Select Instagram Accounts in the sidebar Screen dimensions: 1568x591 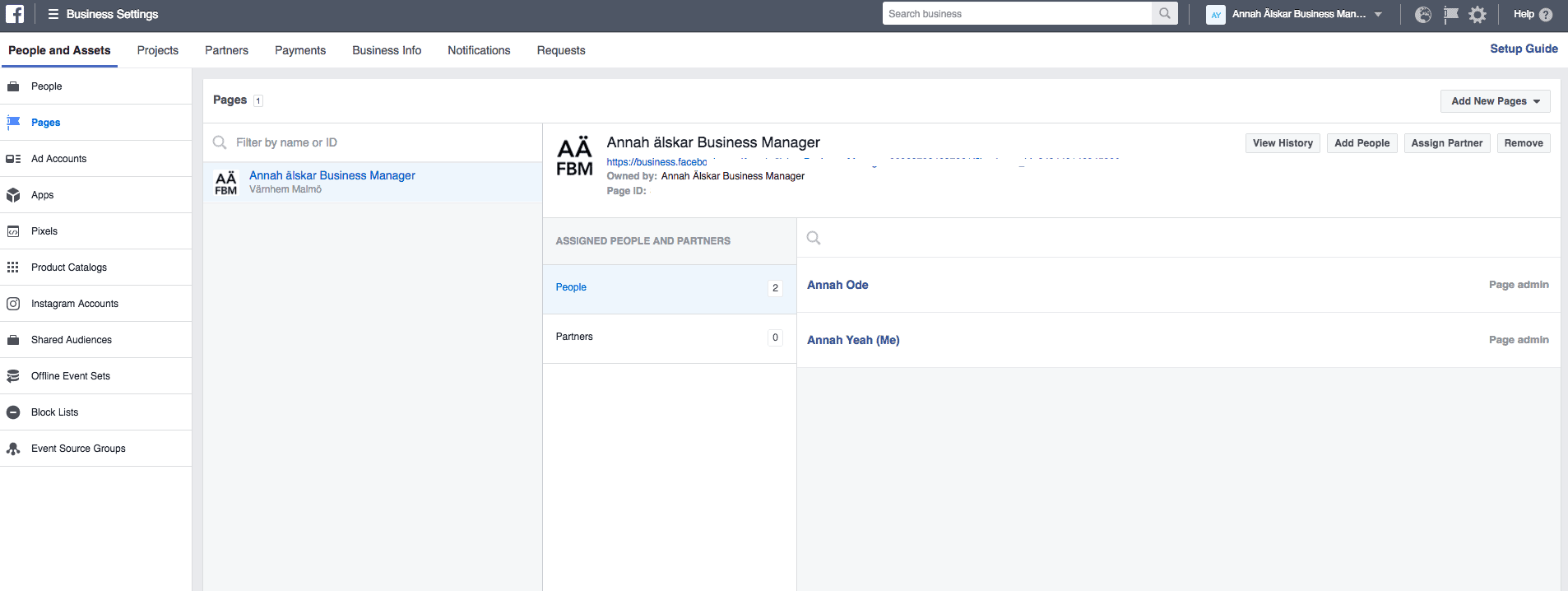[x=75, y=304]
